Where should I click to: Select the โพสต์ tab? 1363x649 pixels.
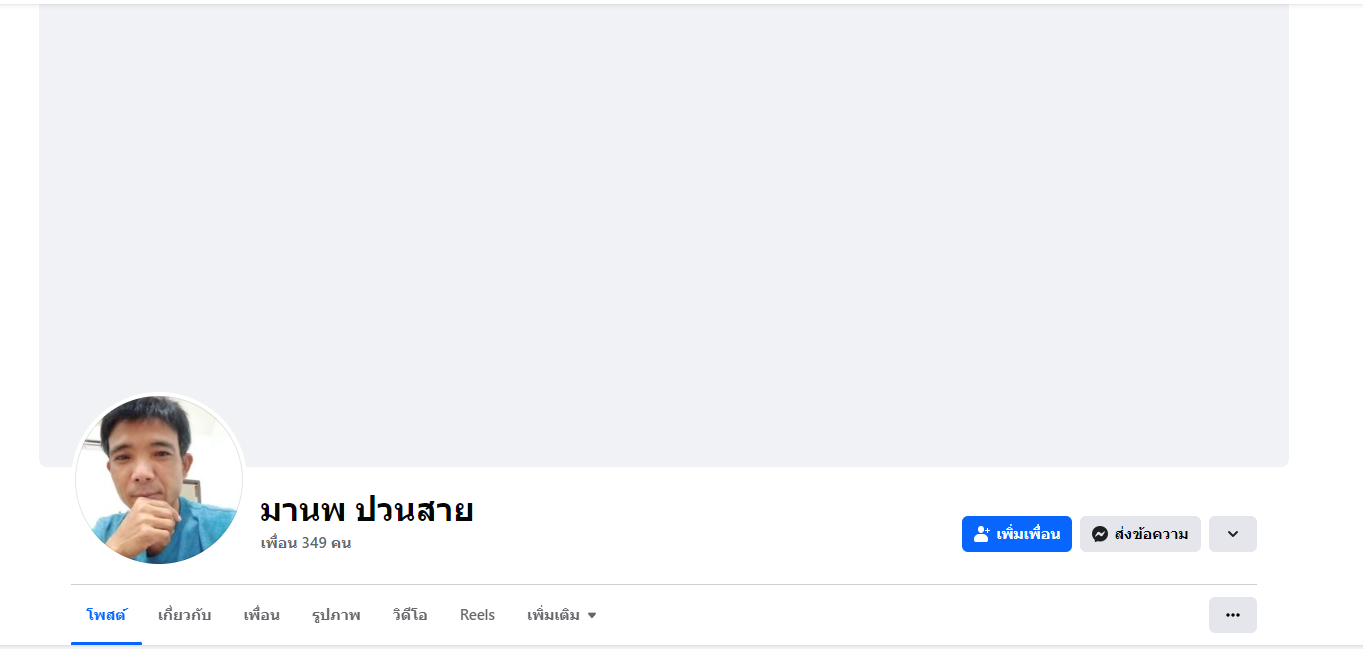coord(106,615)
